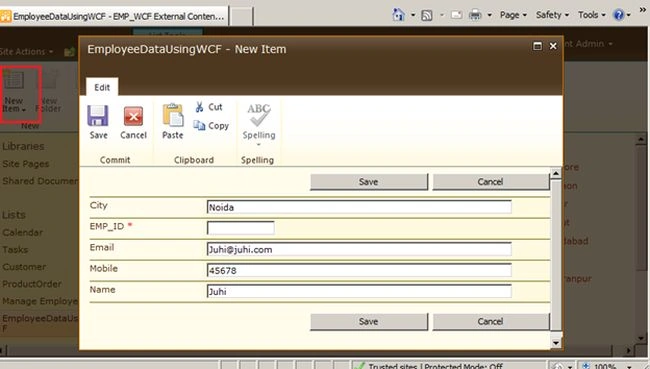Click Copy in the Clipboard group
The height and width of the screenshot is (369, 650).
(211, 125)
